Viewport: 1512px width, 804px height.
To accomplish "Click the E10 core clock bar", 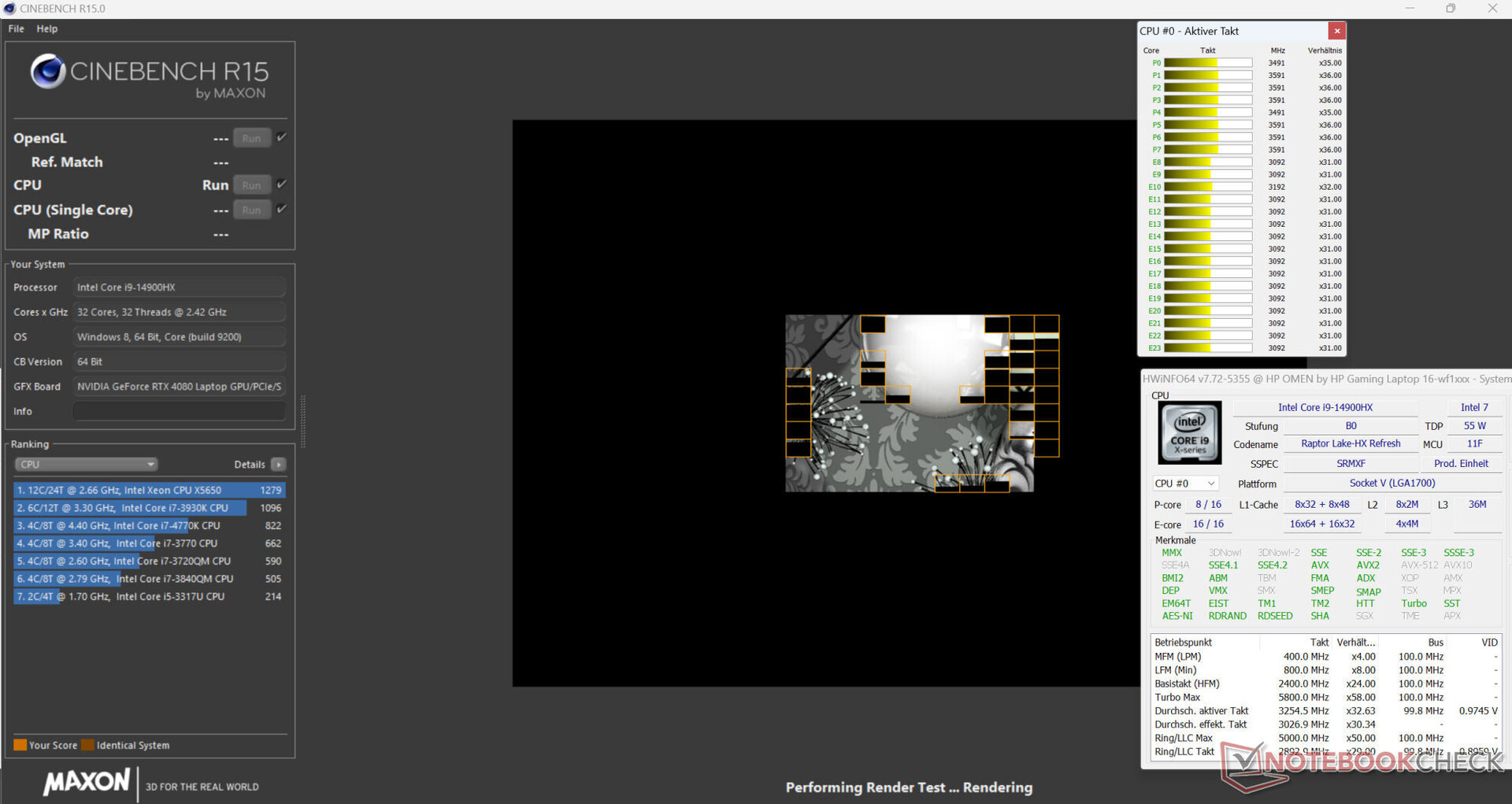I will click(1208, 187).
